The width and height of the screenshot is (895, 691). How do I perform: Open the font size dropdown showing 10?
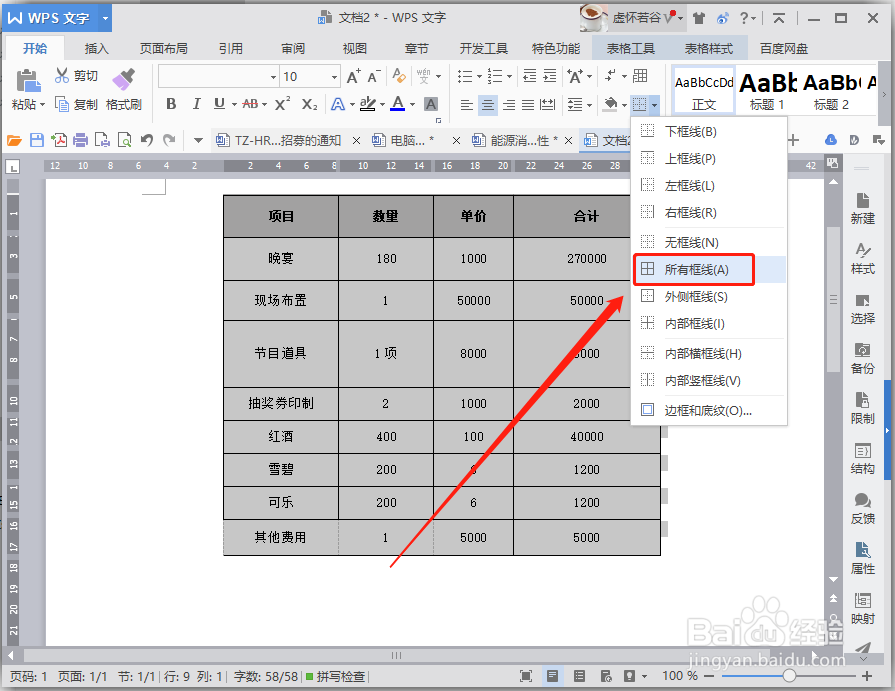click(333, 77)
